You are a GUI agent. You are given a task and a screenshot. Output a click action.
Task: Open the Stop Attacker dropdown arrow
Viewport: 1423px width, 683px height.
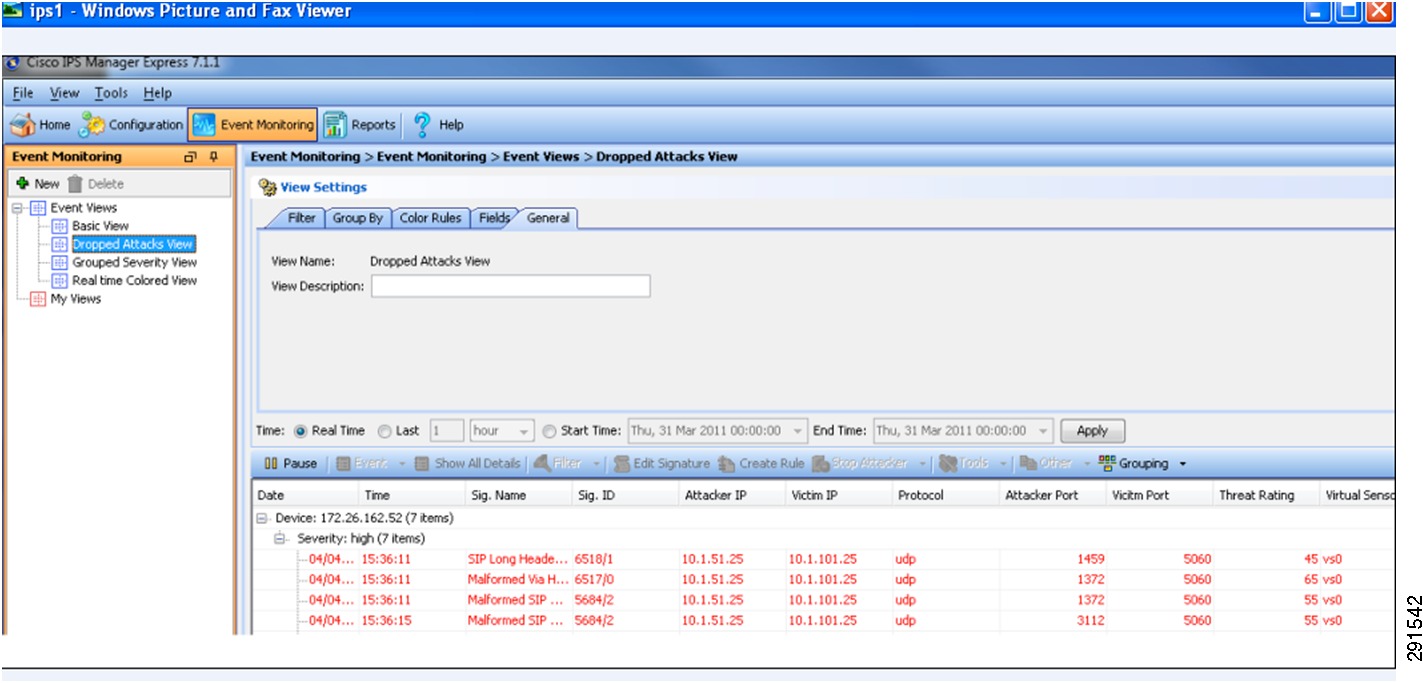coord(921,464)
